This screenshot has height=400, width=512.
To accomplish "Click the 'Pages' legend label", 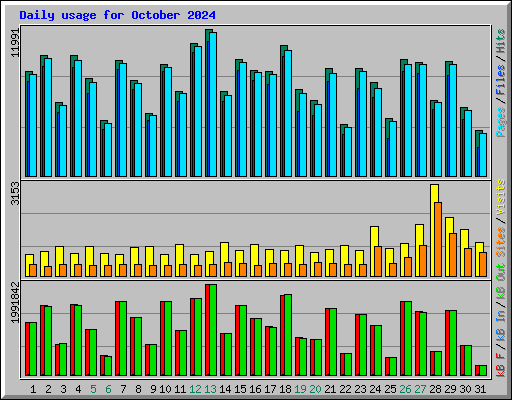I will coord(501,122).
